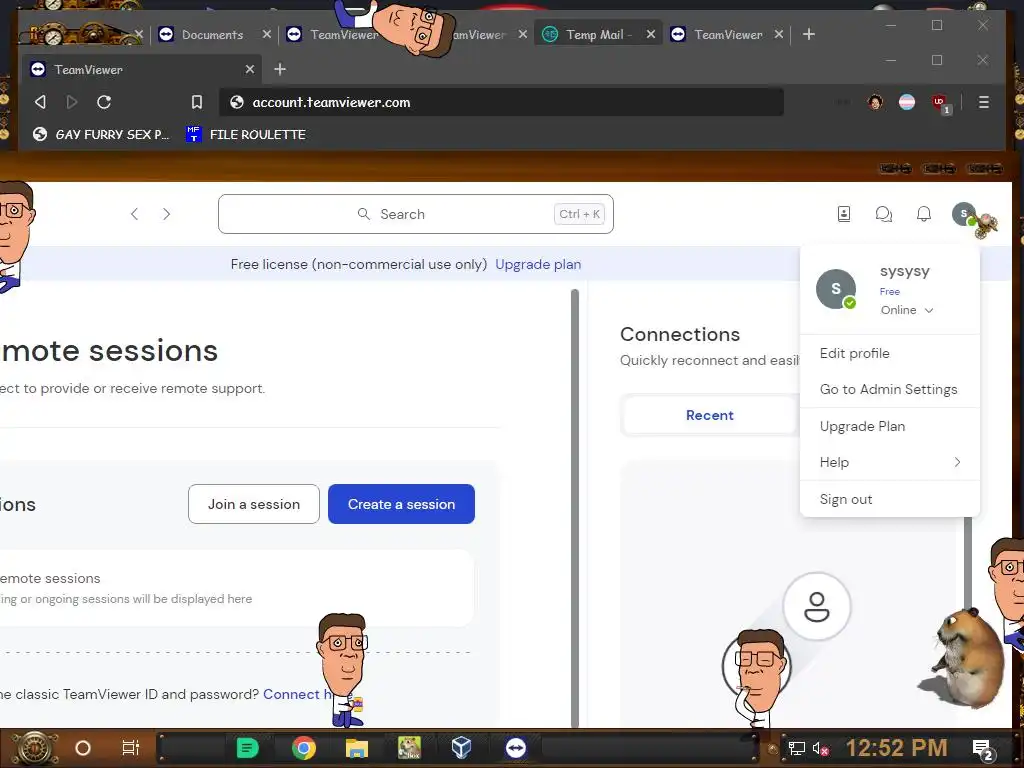Open File Explorer from taskbar
The height and width of the screenshot is (768, 1024).
[x=357, y=748]
